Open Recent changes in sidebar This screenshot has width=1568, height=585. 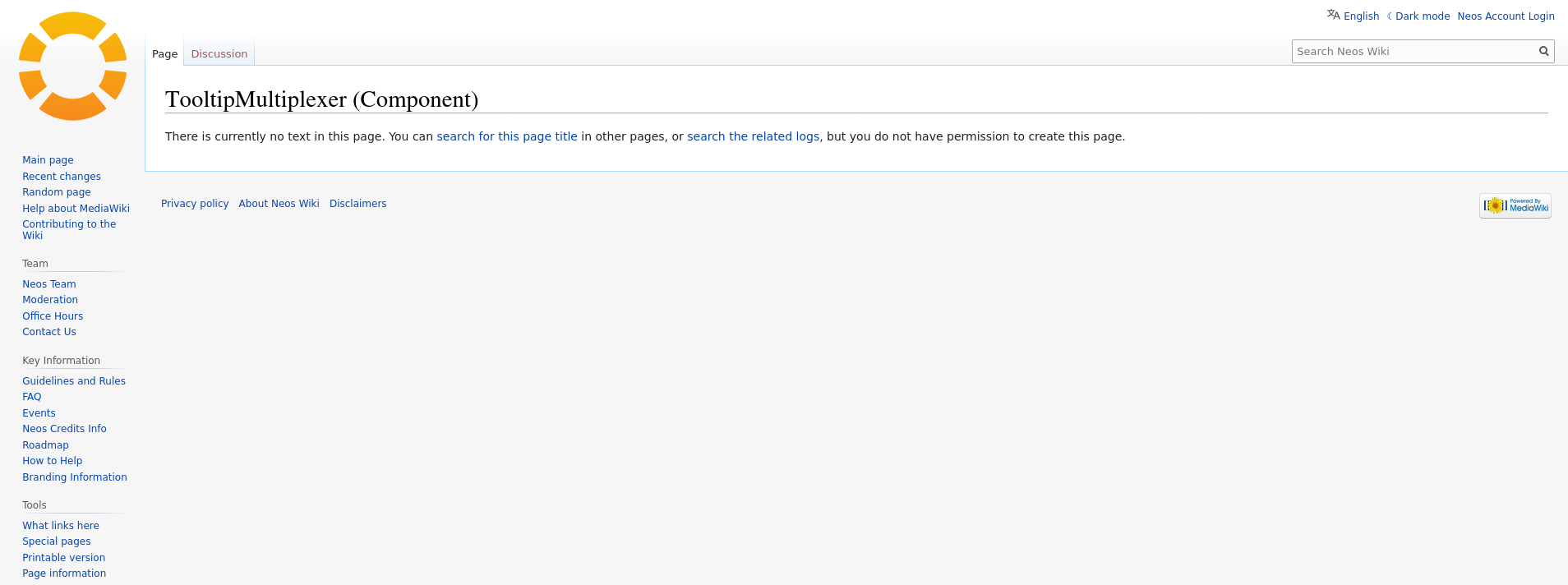point(62,177)
